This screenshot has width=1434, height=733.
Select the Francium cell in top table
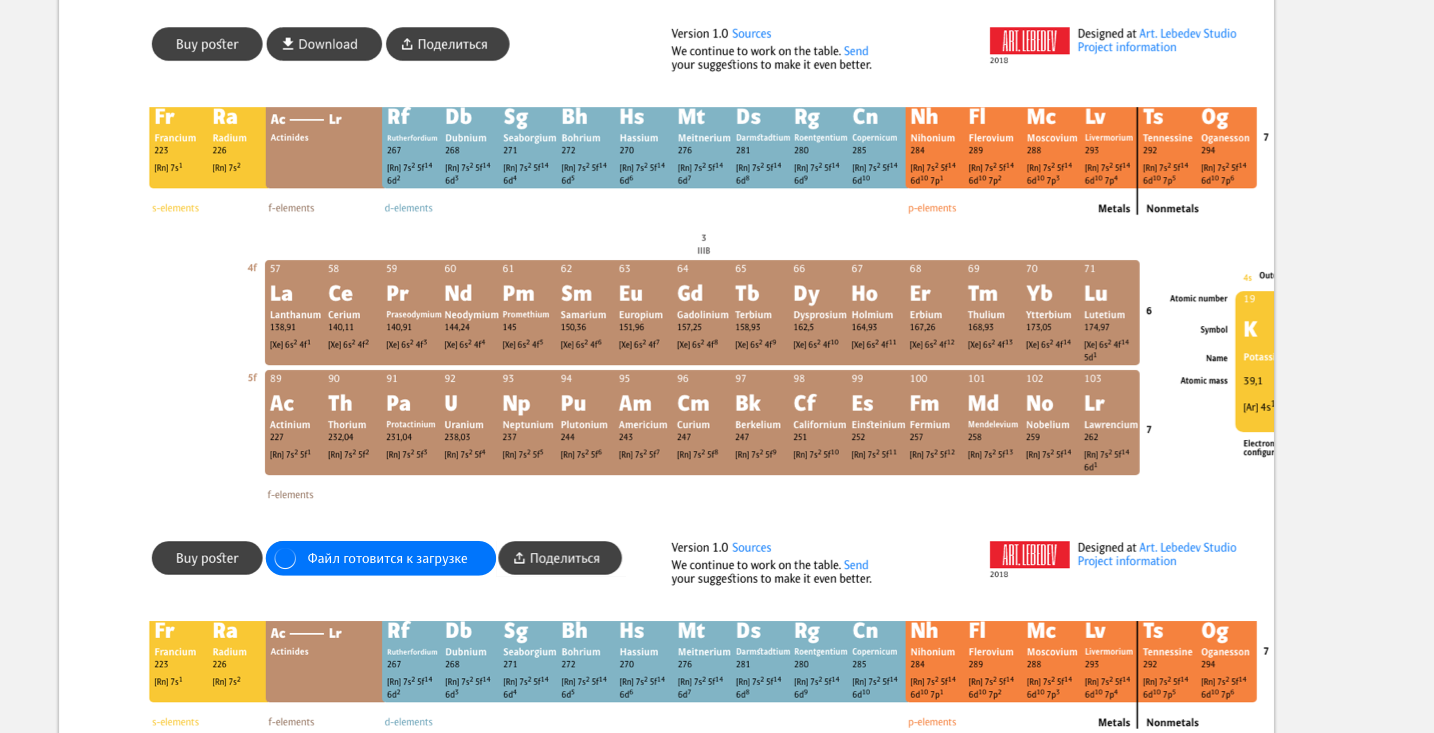pyautogui.click(x=178, y=147)
